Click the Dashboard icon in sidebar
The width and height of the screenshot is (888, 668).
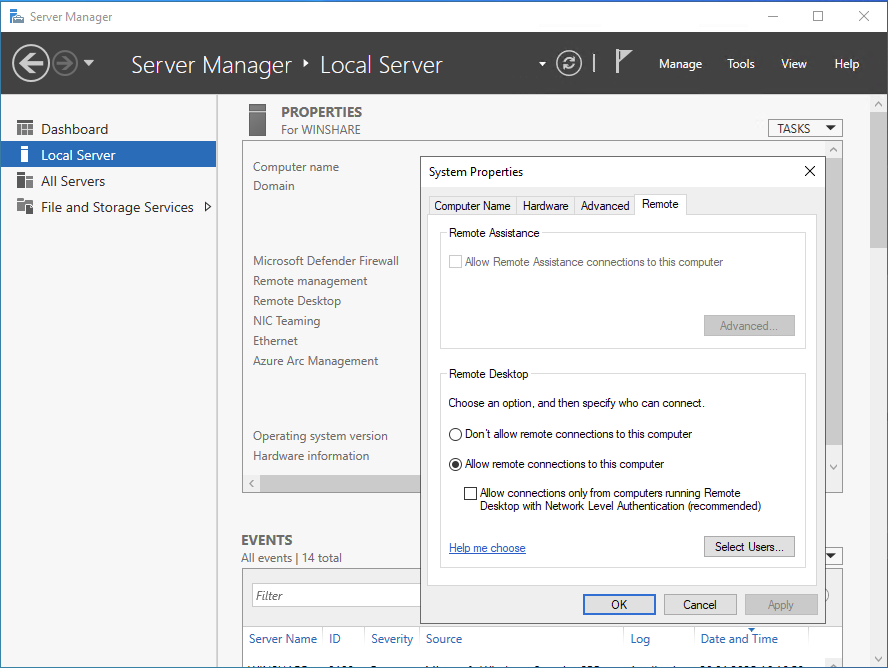25,129
